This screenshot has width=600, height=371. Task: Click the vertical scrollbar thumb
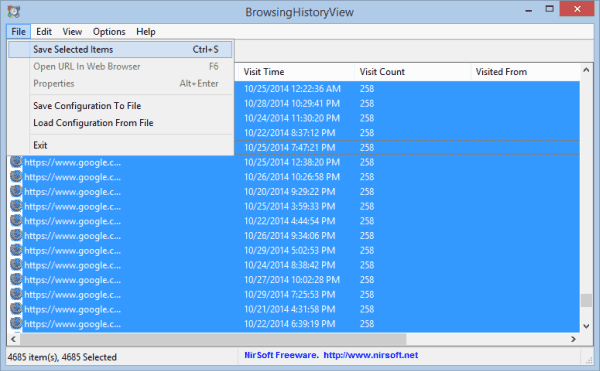tap(586, 300)
